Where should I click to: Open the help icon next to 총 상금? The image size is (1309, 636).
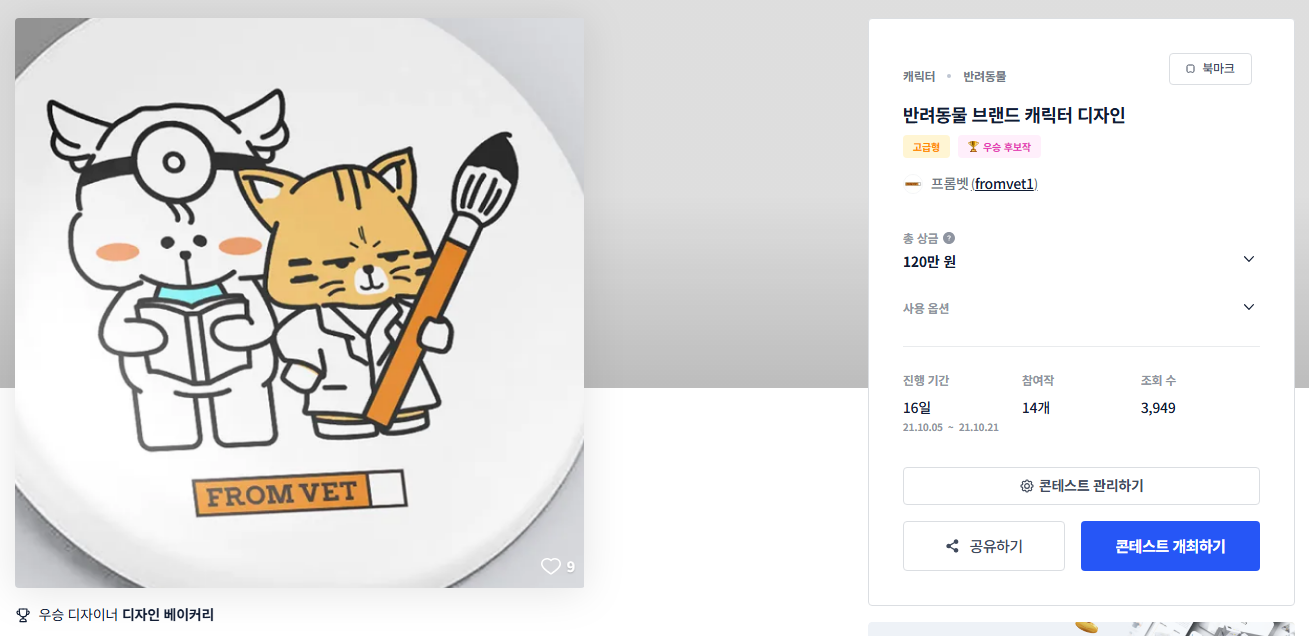pos(946,238)
